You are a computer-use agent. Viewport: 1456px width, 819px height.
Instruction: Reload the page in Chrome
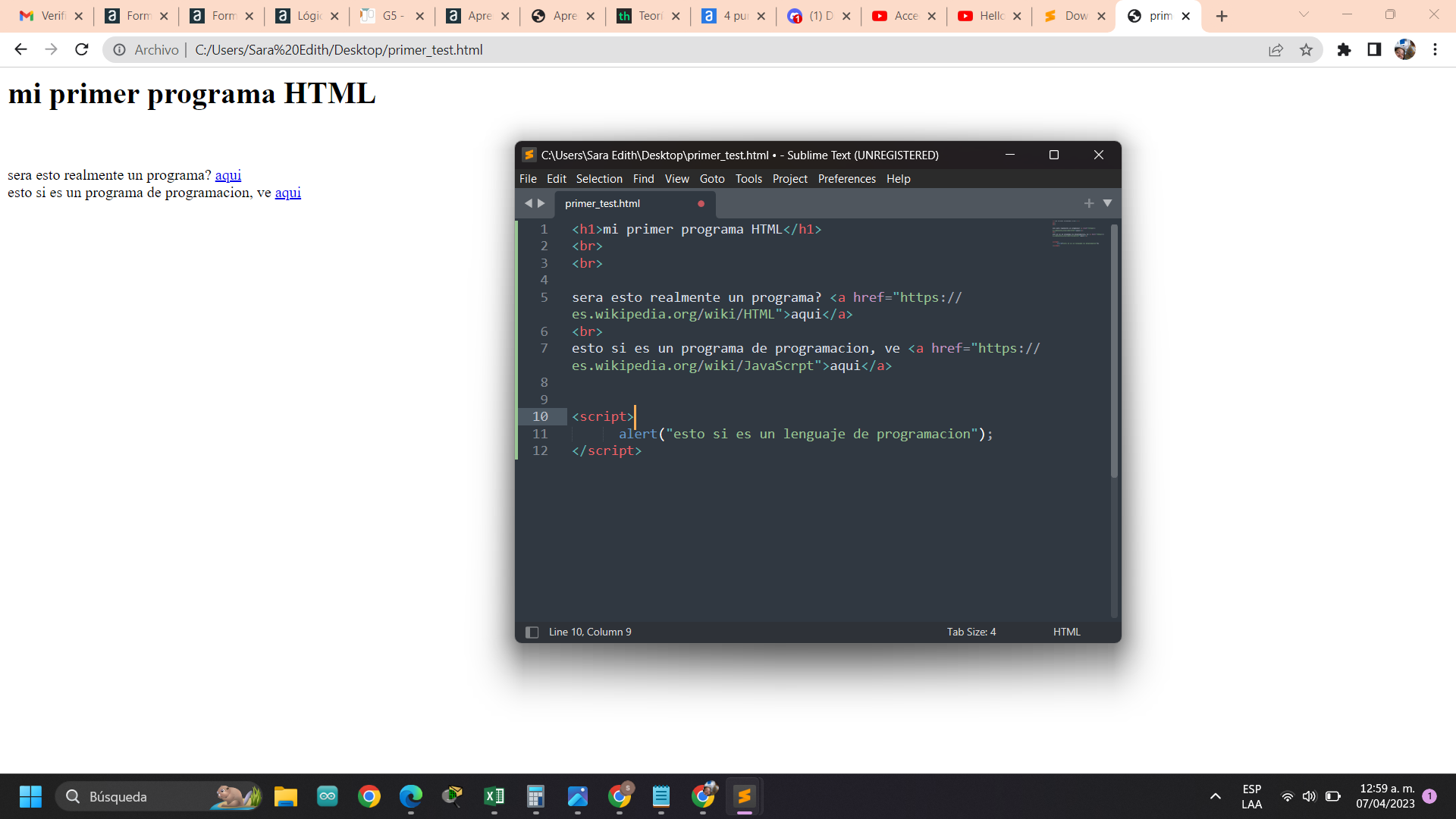[82, 50]
